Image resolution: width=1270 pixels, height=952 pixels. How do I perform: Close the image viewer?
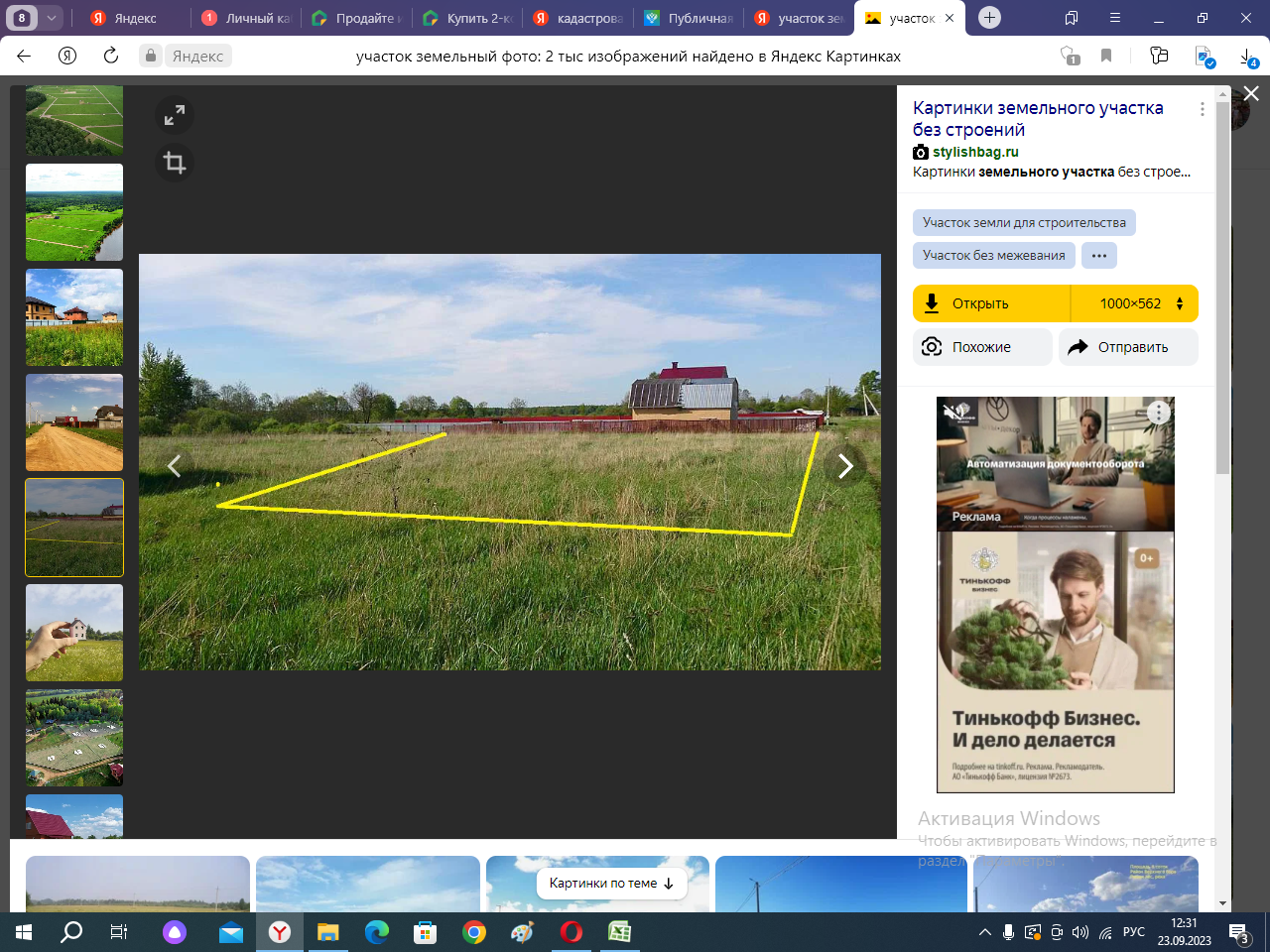(1251, 93)
